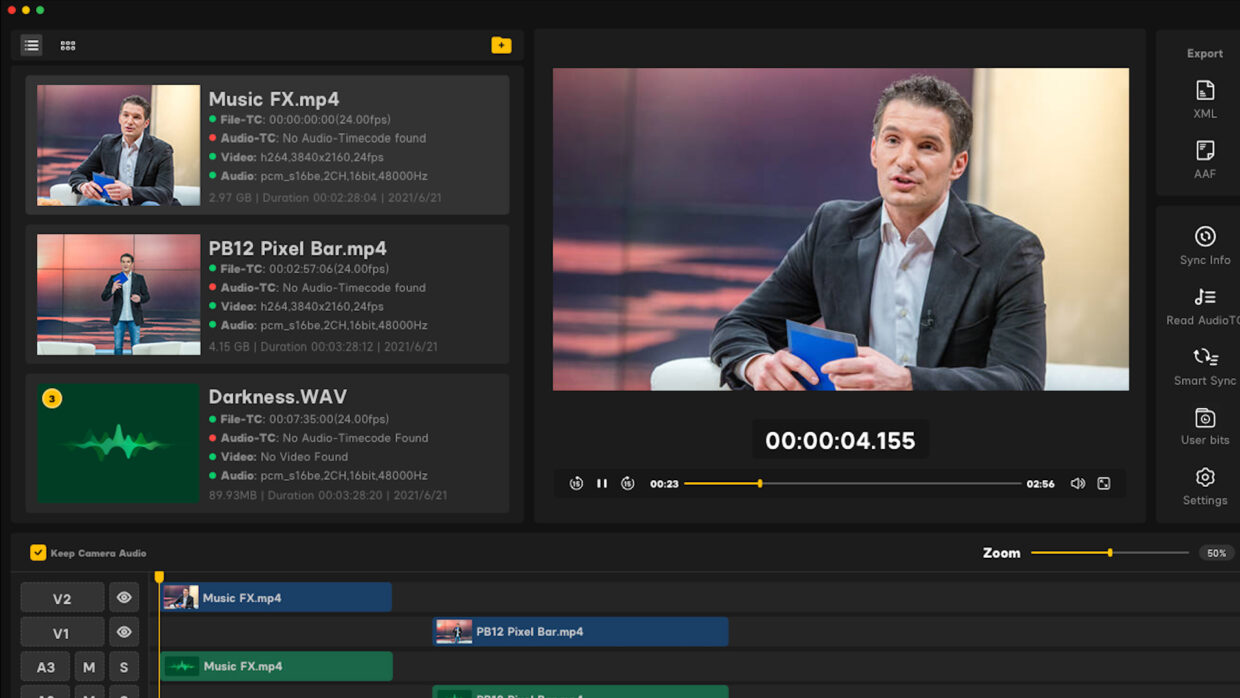This screenshot has height=698, width=1240.
Task: Close the window with red button
Action: tap(11, 10)
